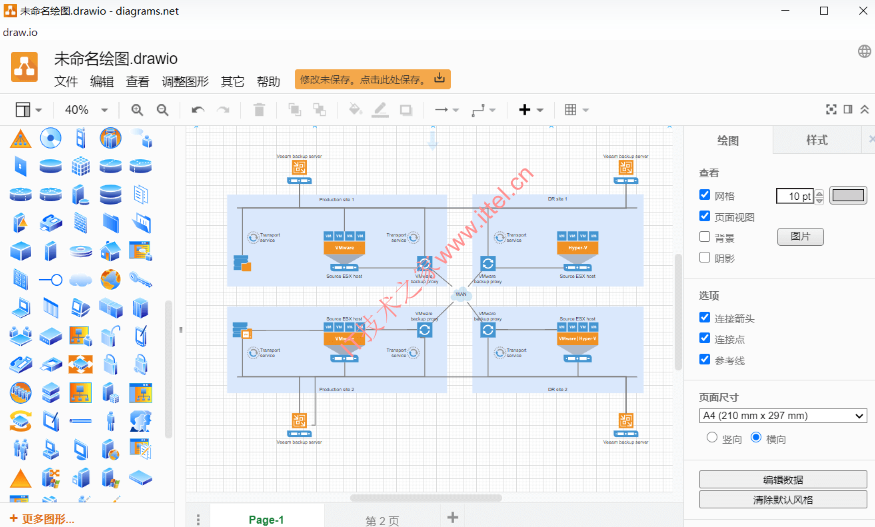The width and height of the screenshot is (875, 527).
Task: Open the table insert dropdown
Action: coord(576,110)
